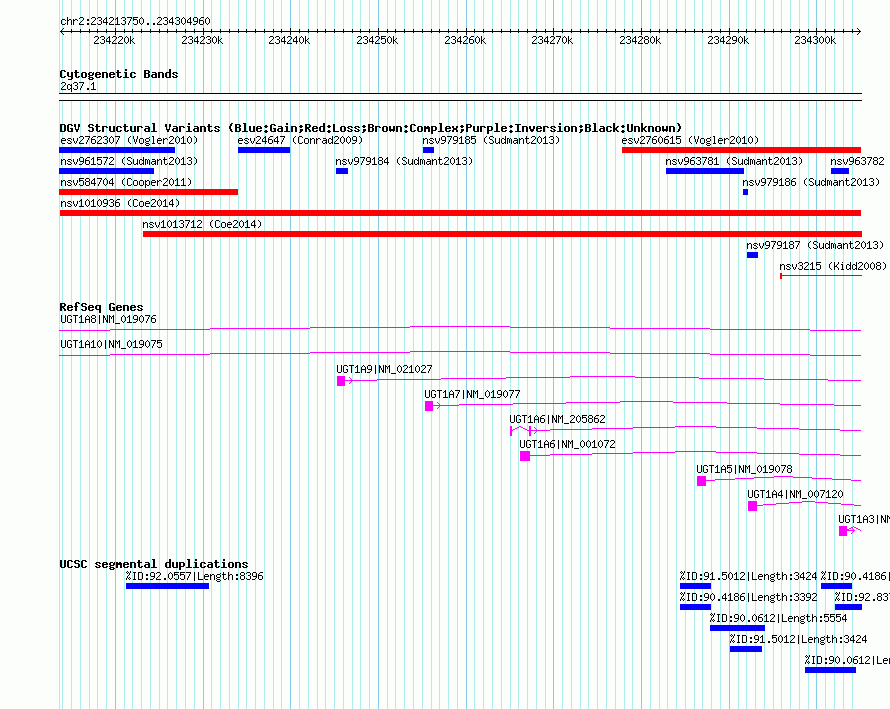Click the nsv979185 (Sudmant2013) variant label

(491, 140)
